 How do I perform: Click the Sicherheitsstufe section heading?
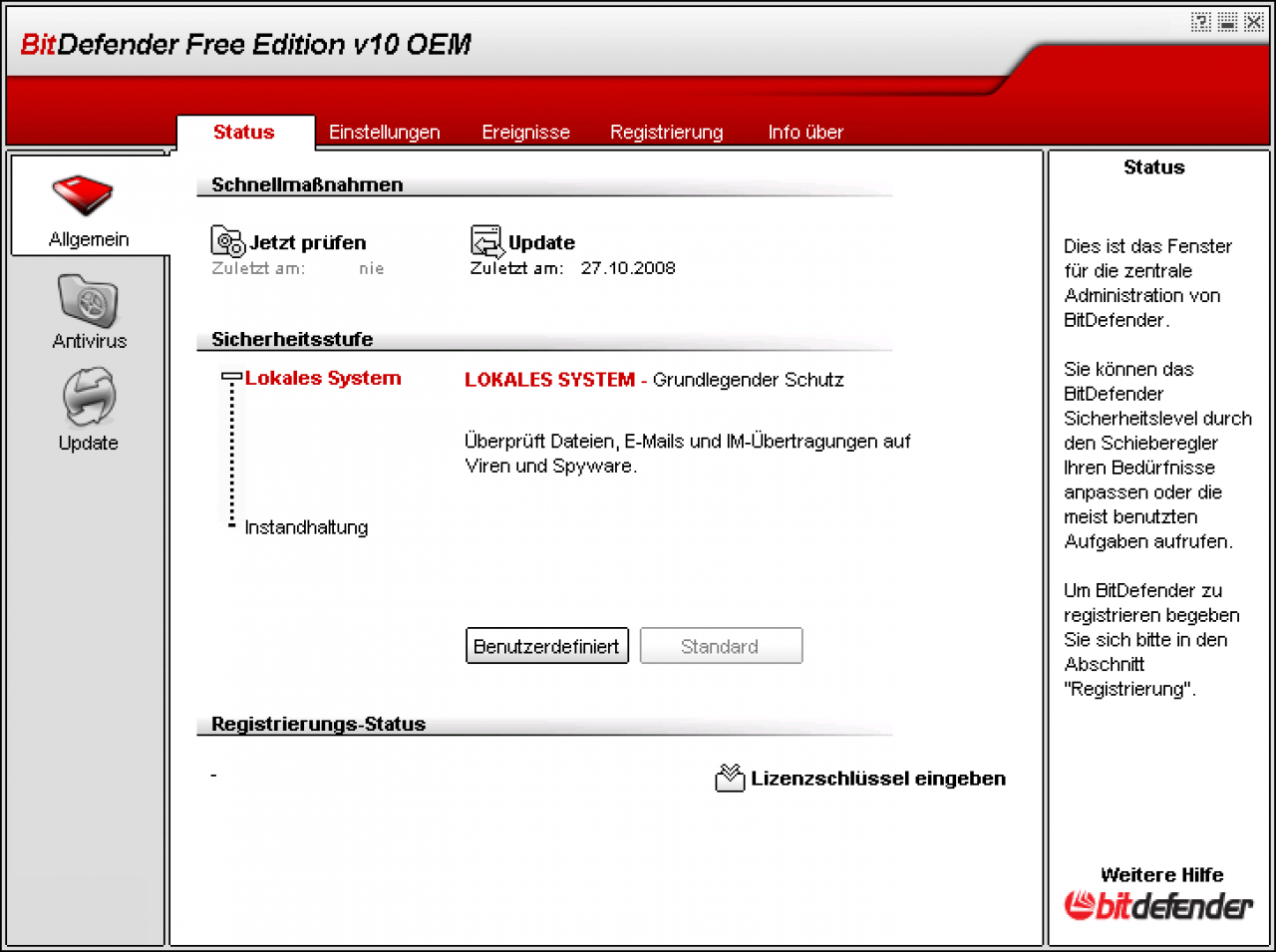coord(292,339)
